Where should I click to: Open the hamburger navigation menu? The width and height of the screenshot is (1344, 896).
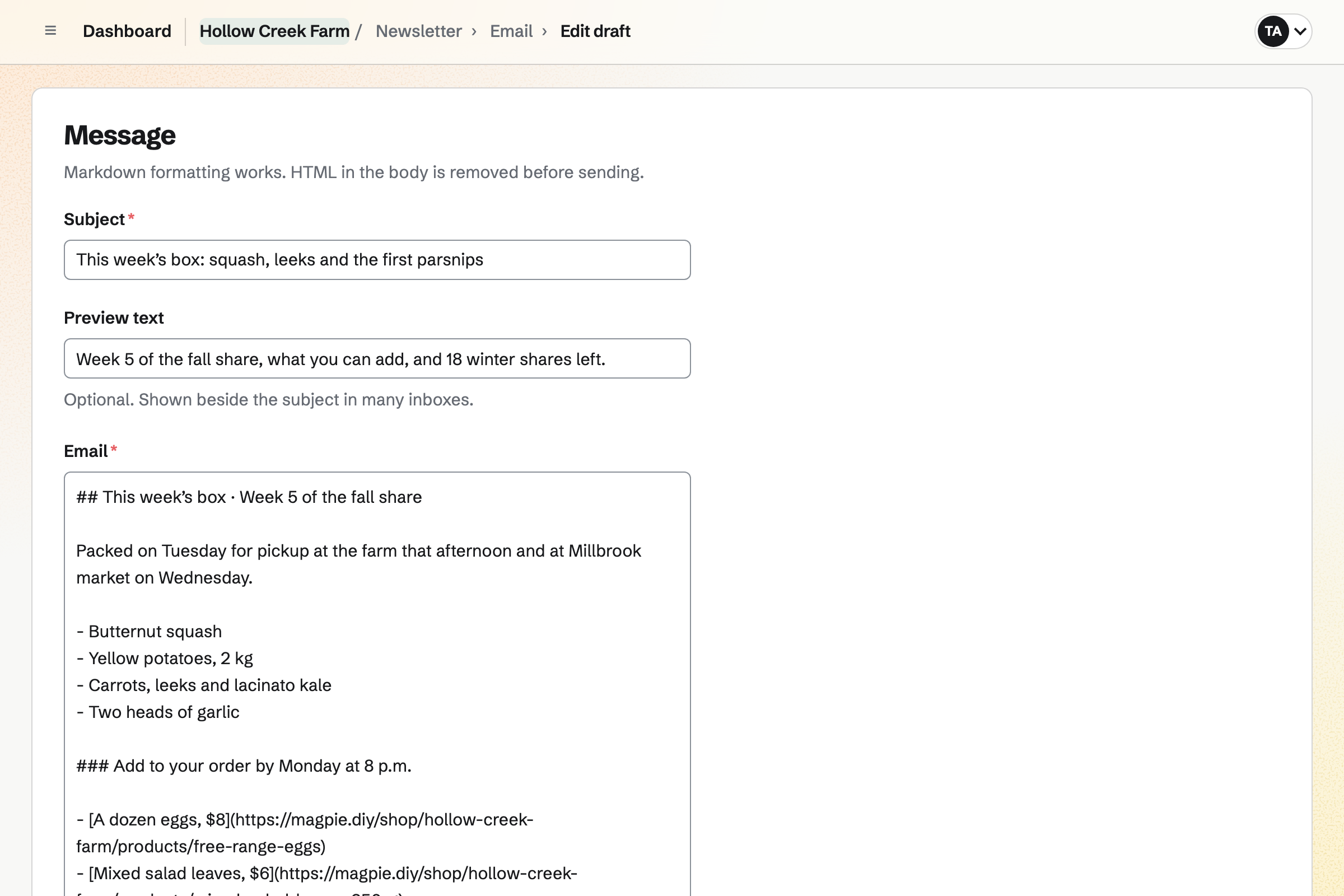tap(50, 31)
